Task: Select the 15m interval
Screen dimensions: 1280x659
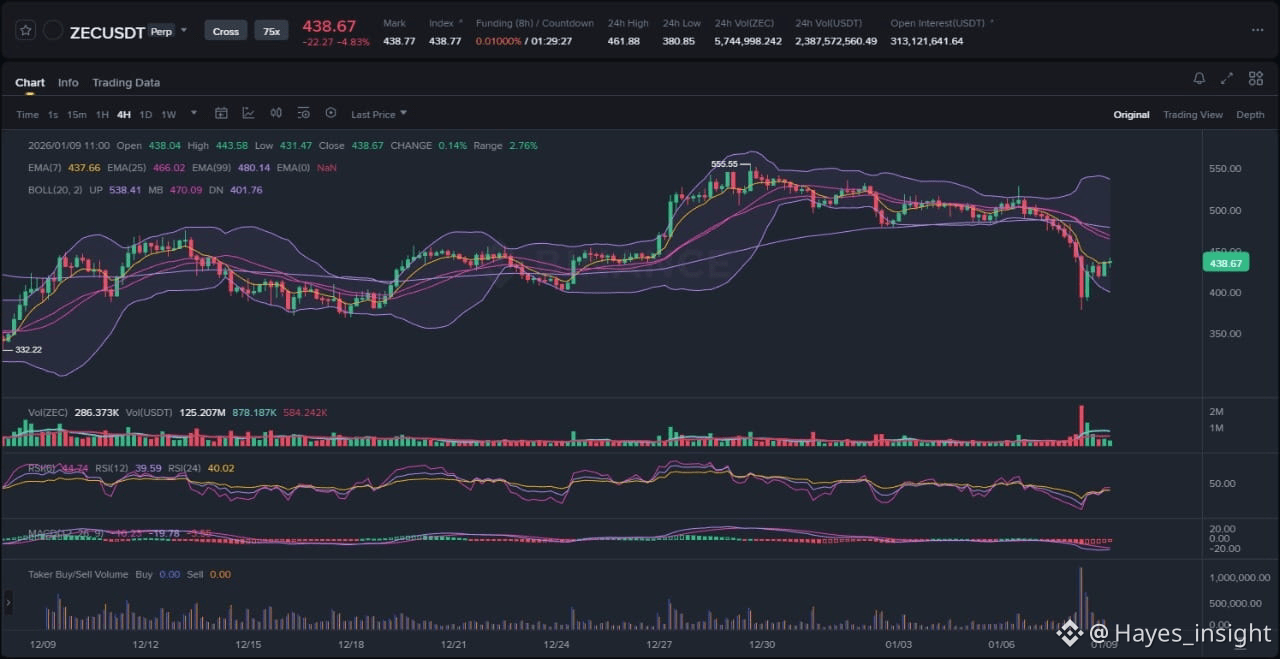Action: pos(77,114)
